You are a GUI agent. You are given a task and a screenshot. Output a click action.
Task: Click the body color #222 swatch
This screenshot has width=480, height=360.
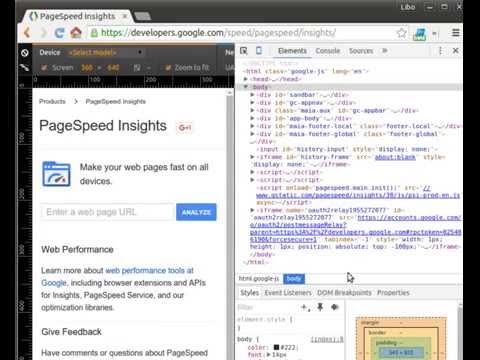[x=276, y=347]
